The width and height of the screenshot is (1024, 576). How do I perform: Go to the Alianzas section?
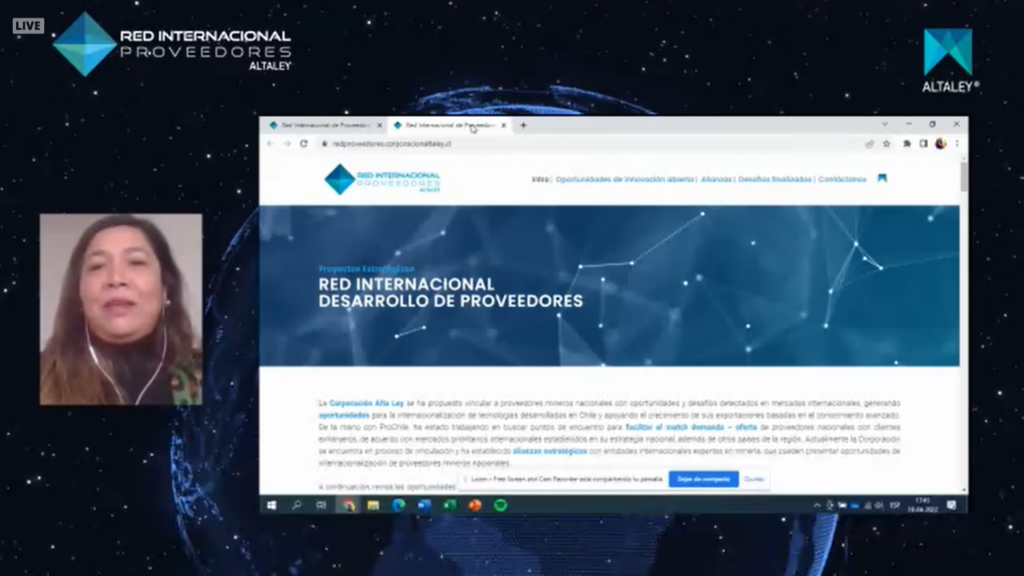(x=716, y=180)
